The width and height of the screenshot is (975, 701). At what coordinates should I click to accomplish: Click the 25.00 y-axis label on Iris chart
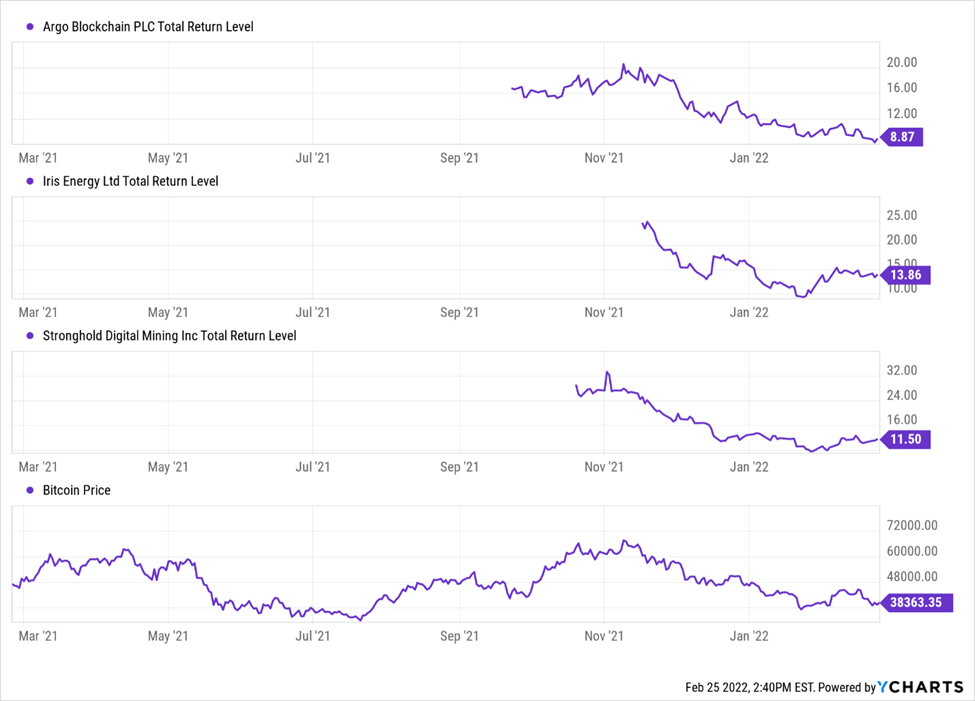click(x=902, y=215)
